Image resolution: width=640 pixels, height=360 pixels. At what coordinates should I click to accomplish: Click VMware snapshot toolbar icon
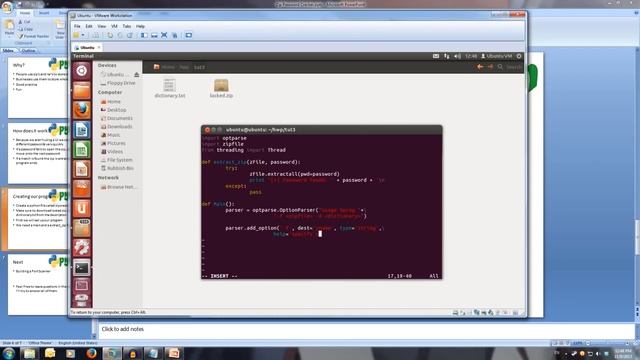pos(110,35)
